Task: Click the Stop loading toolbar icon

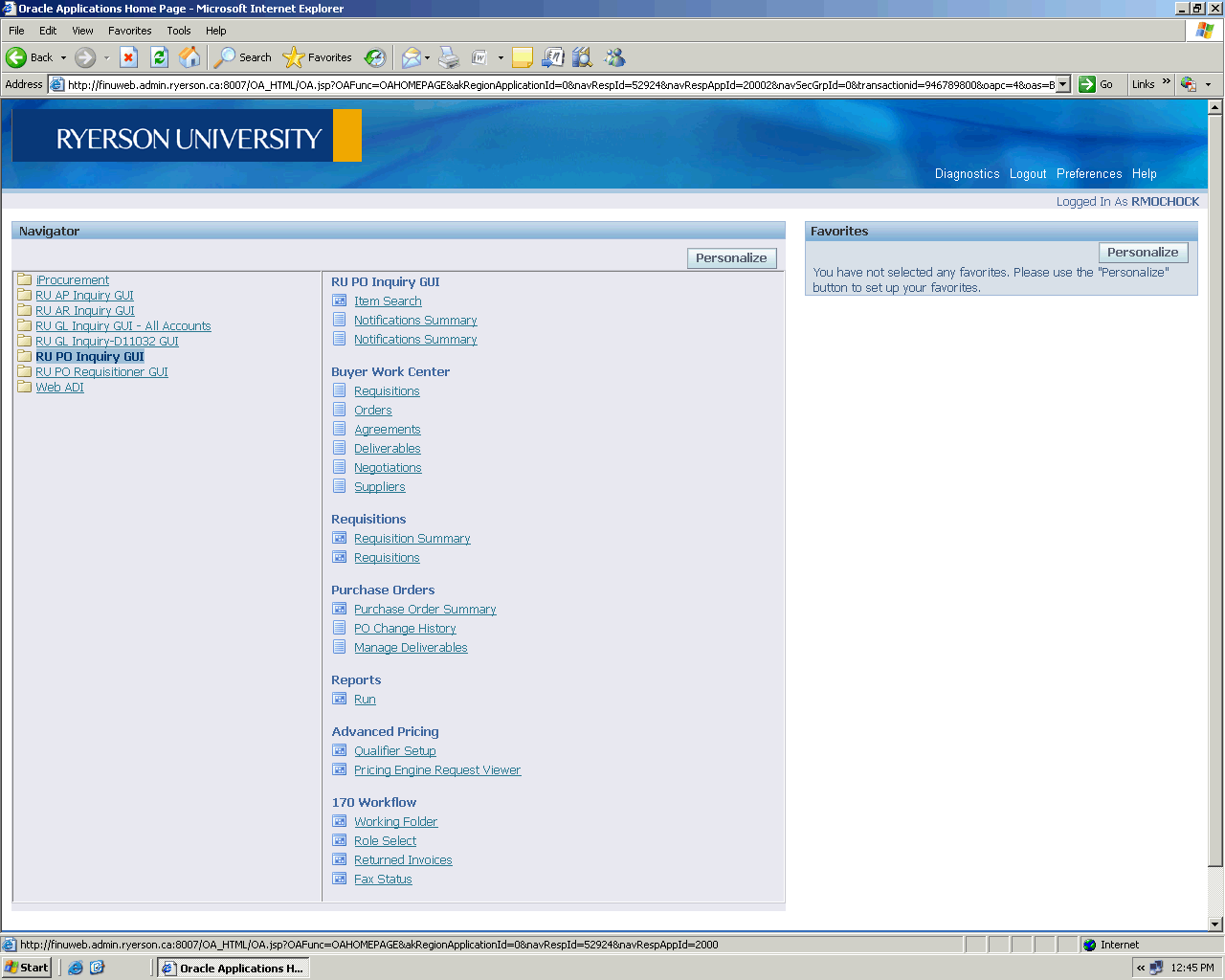Action: 129,57
